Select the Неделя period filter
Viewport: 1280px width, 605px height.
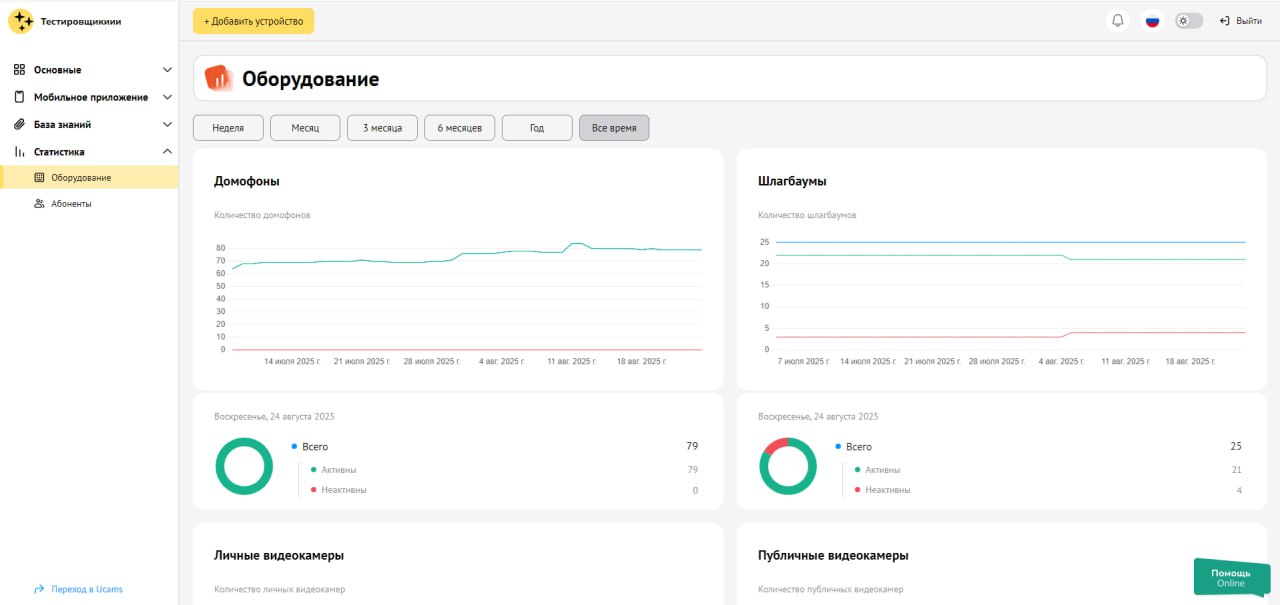(x=228, y=128)
